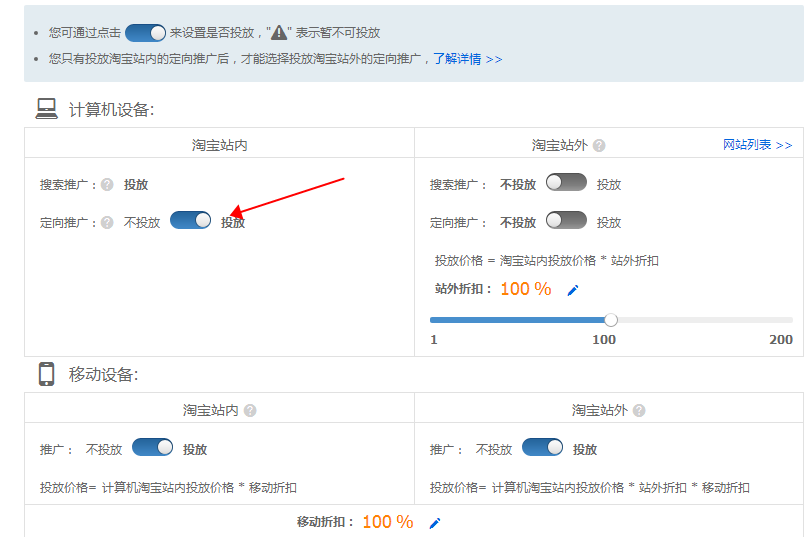Click the 站外折扣 slider handle
805x537 pixels.
(611, 320)
